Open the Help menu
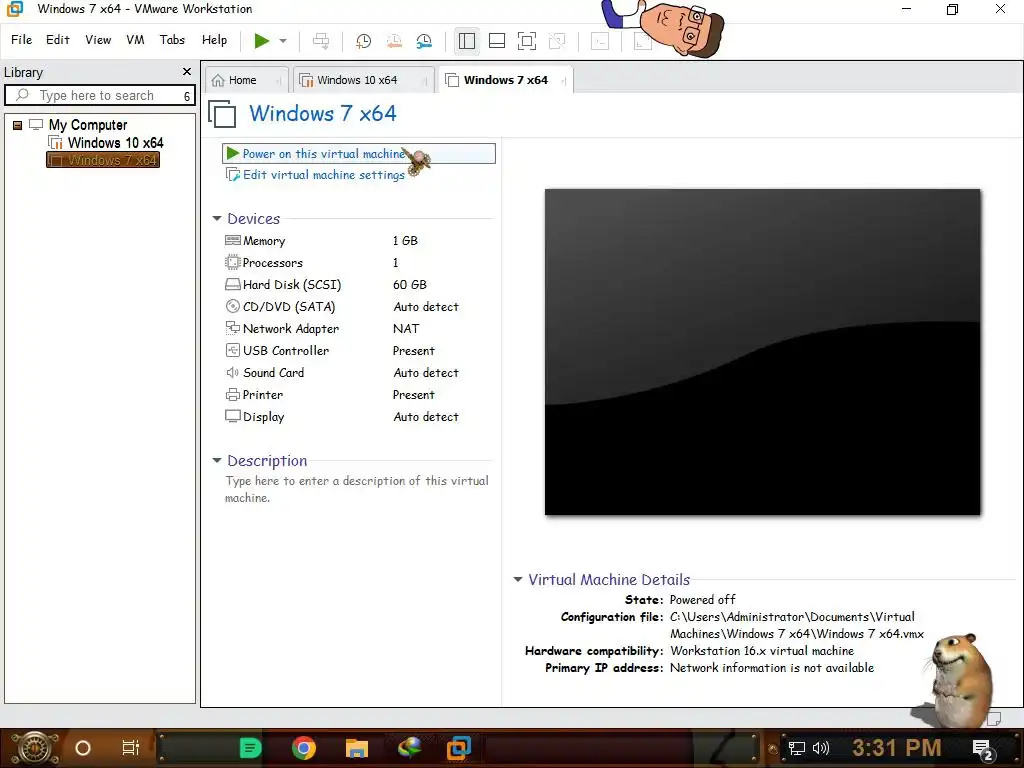This screenshot has height=768, width=1024. click(214, 40)
